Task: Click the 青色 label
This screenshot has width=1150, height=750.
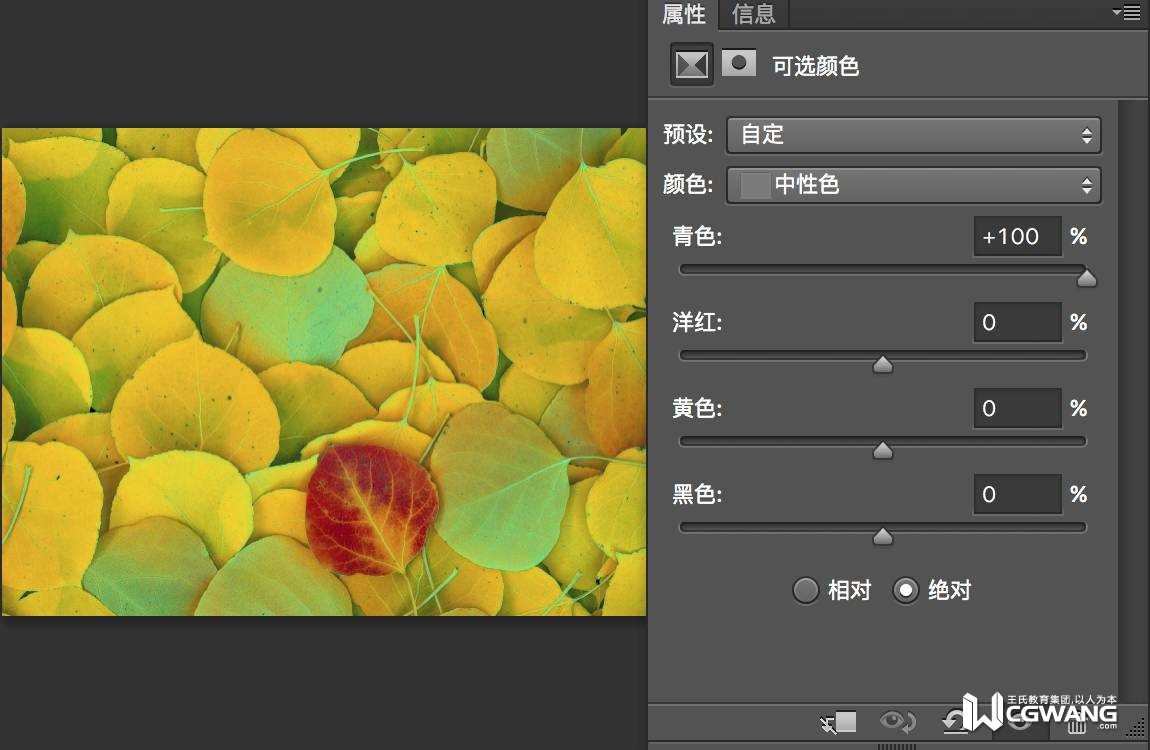Action: 697,236
